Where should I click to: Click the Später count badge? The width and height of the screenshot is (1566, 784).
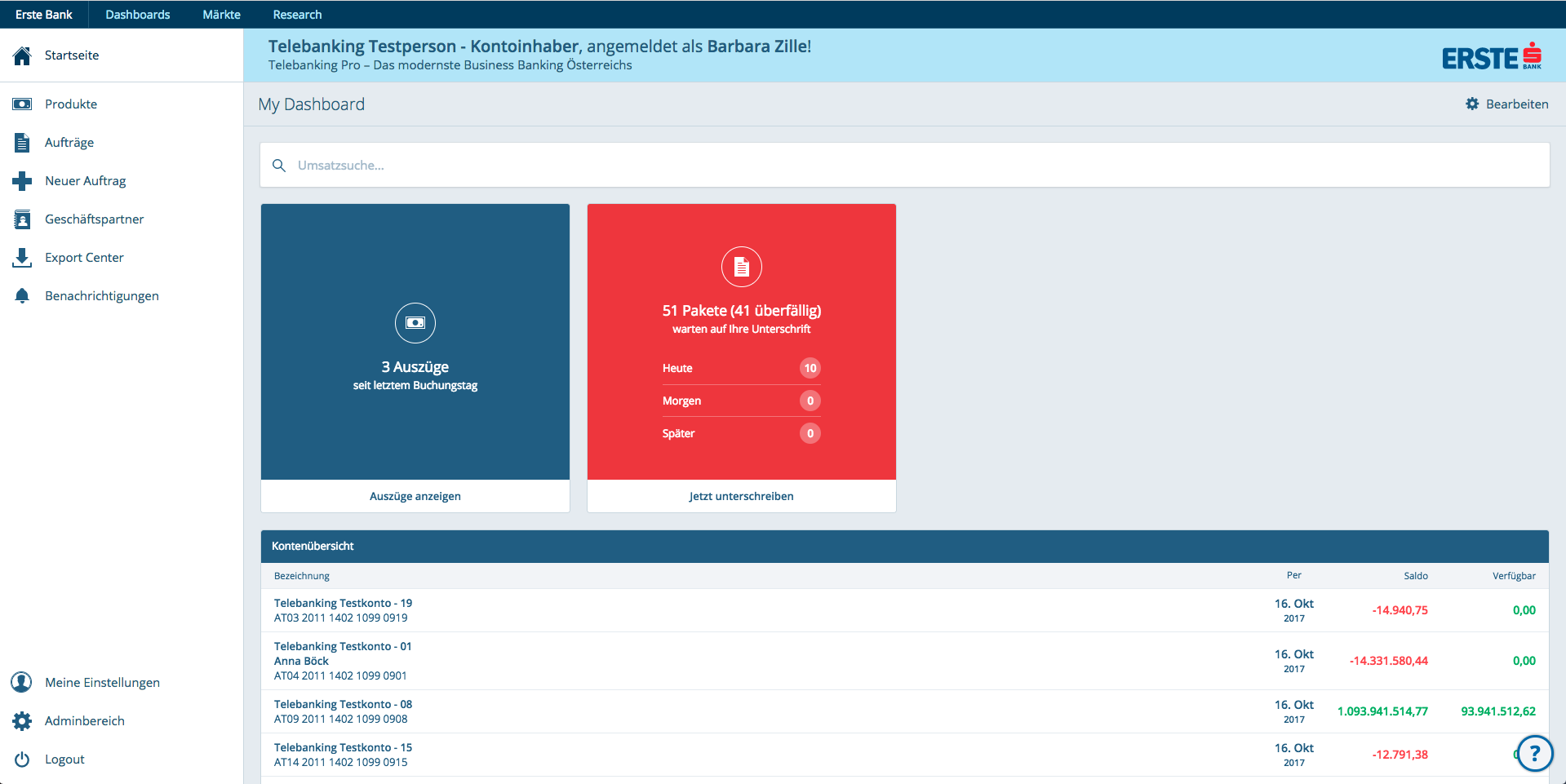(x=810, y=433)
